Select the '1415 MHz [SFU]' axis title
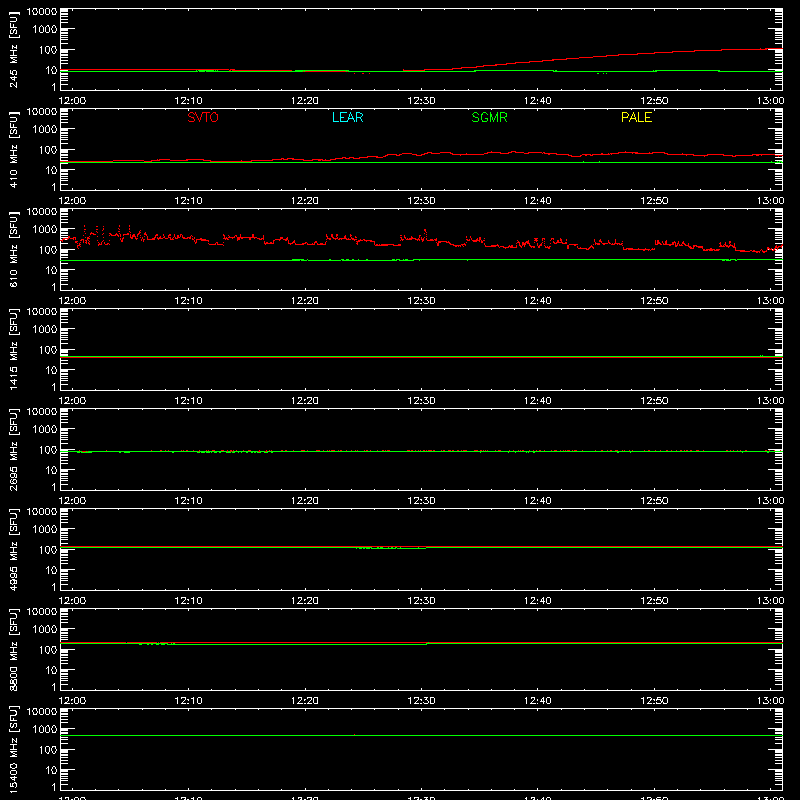Image resolution: width=800 pixels, height=800 pixels. pyautogui.click(x=13, y=349)
